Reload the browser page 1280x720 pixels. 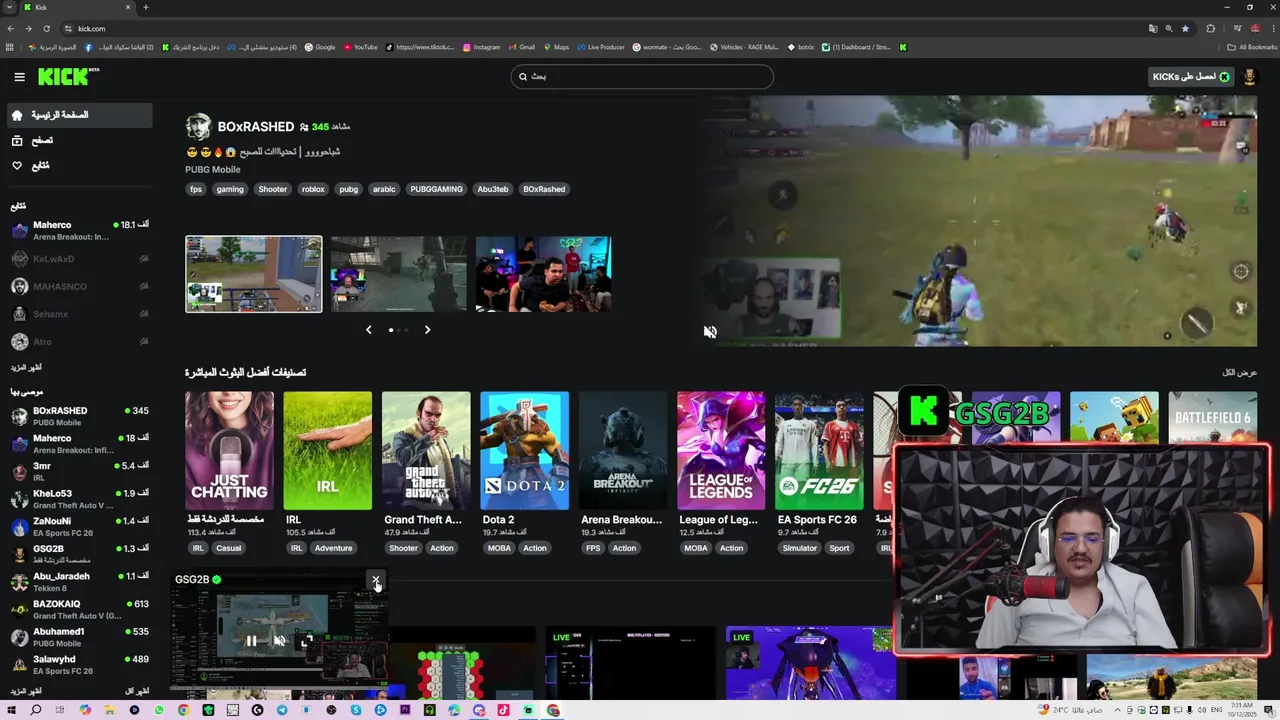coord(46,28)
